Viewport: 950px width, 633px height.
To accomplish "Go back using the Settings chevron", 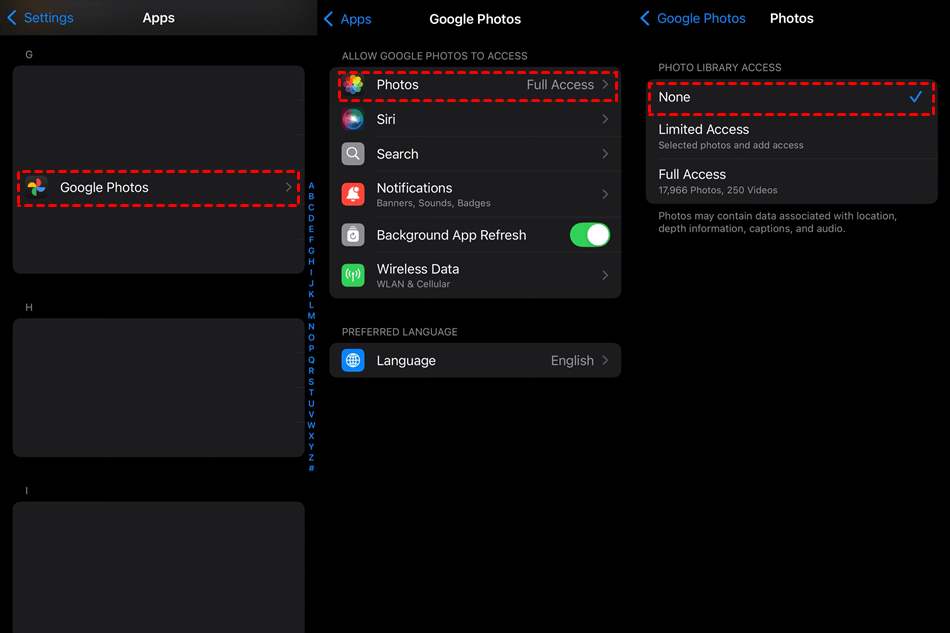I will (12, 18).
